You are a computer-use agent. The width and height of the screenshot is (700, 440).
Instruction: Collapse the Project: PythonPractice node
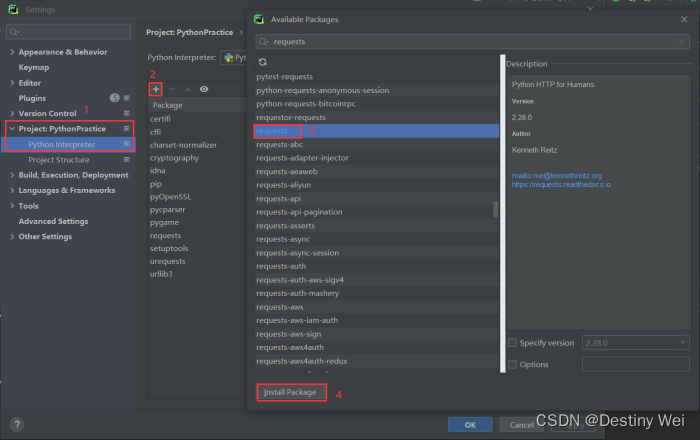pyautogui.click(x=12, y=129)
